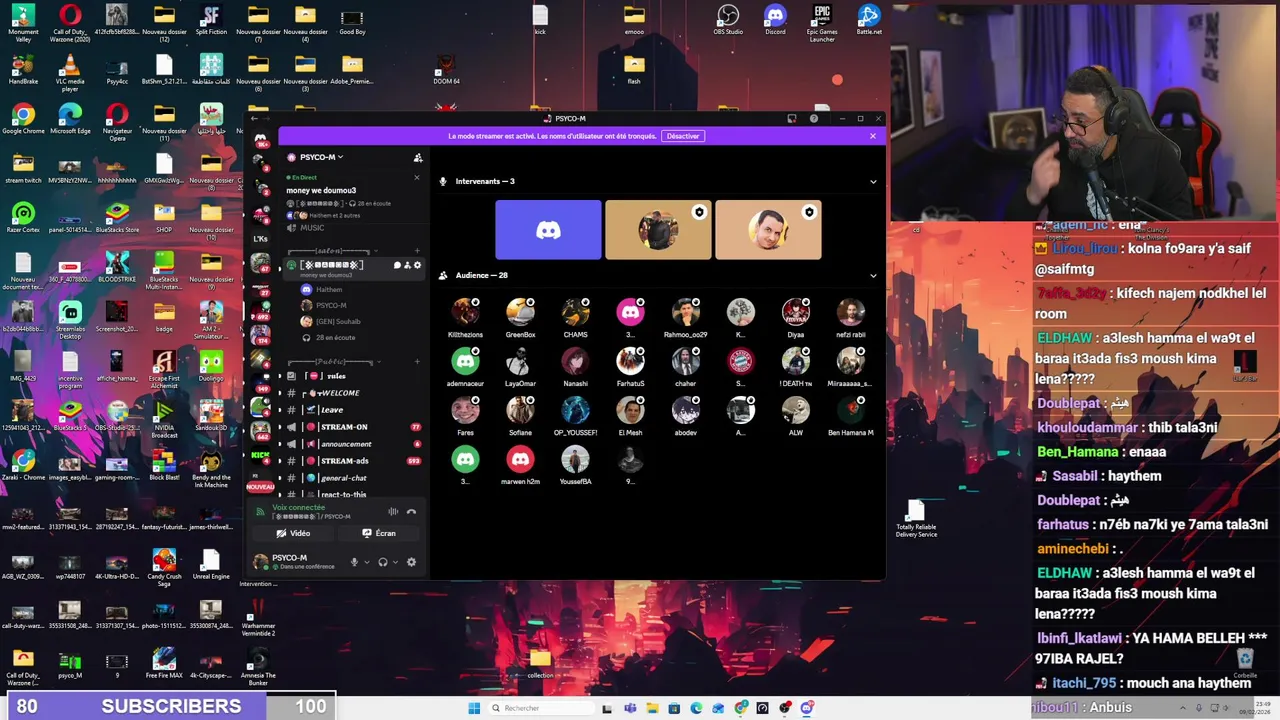1280x720 pixels.
Task: Mute the microphone in the user panel
Action: (353, 562)
